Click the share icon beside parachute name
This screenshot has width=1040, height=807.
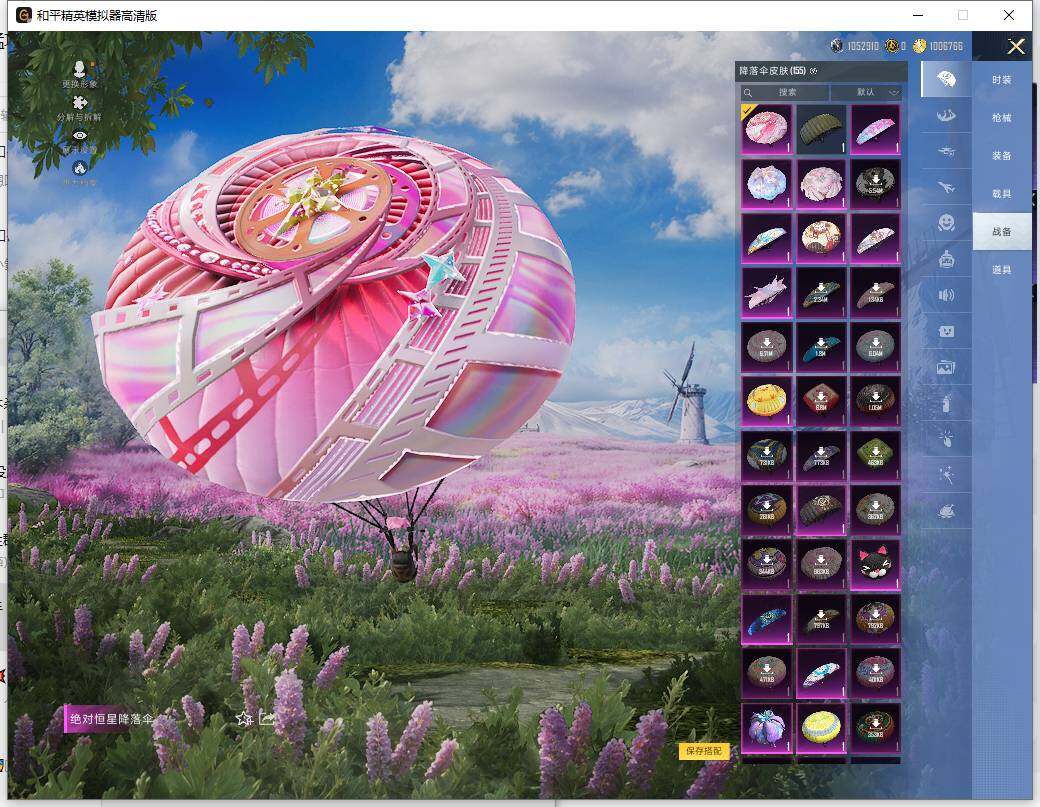pyautogui.click(x=267, y=718)
